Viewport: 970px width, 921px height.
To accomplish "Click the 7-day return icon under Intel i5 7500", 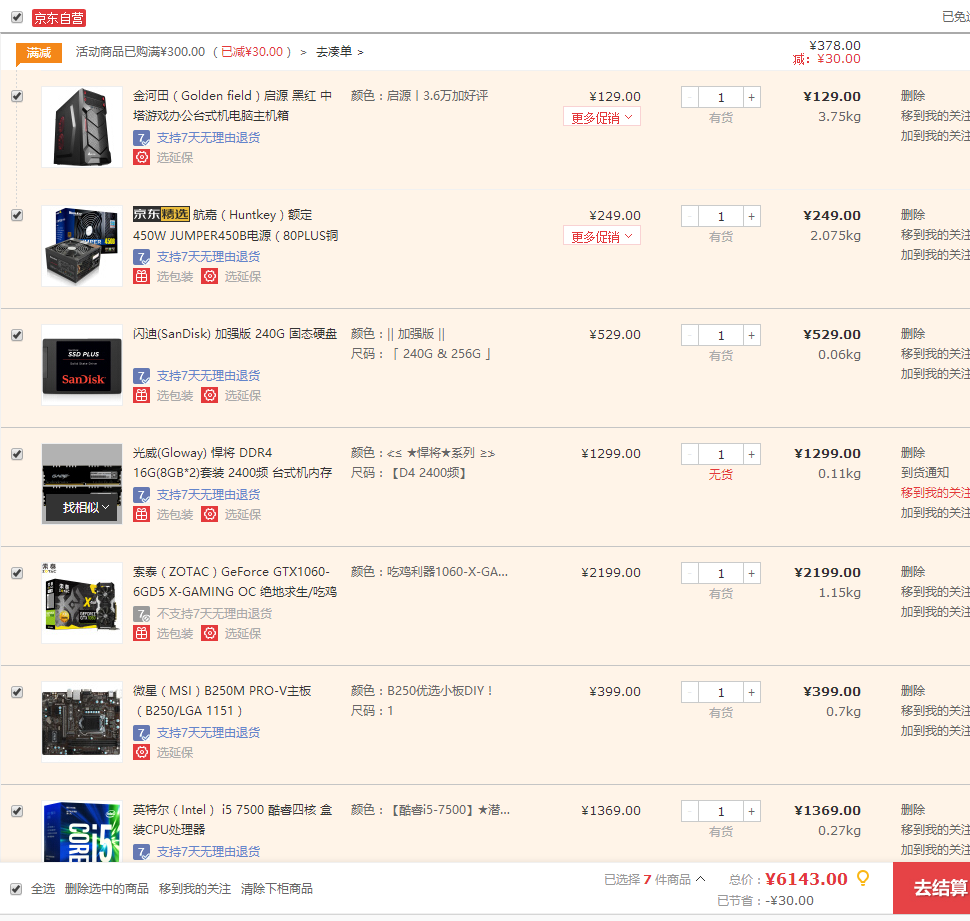I will [142, 852].
